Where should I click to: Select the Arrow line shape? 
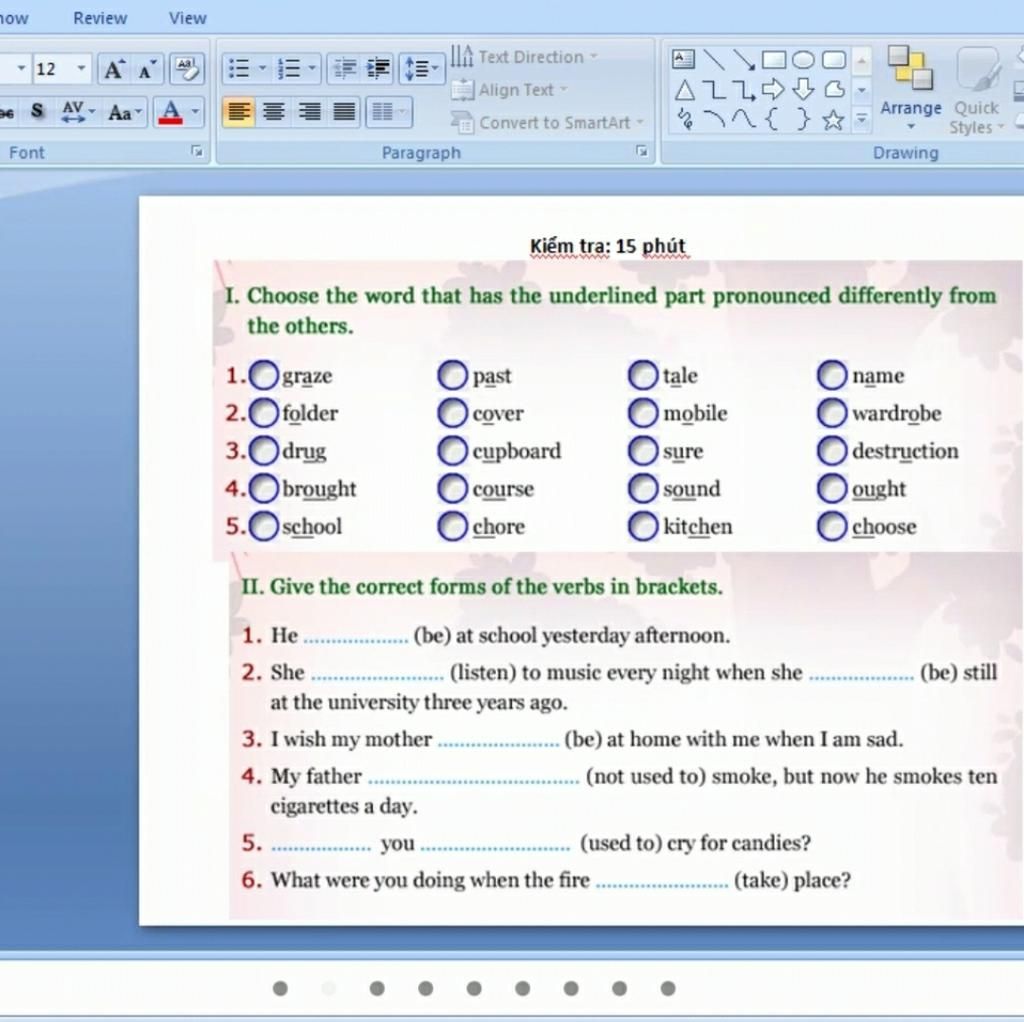coord(744,59)
